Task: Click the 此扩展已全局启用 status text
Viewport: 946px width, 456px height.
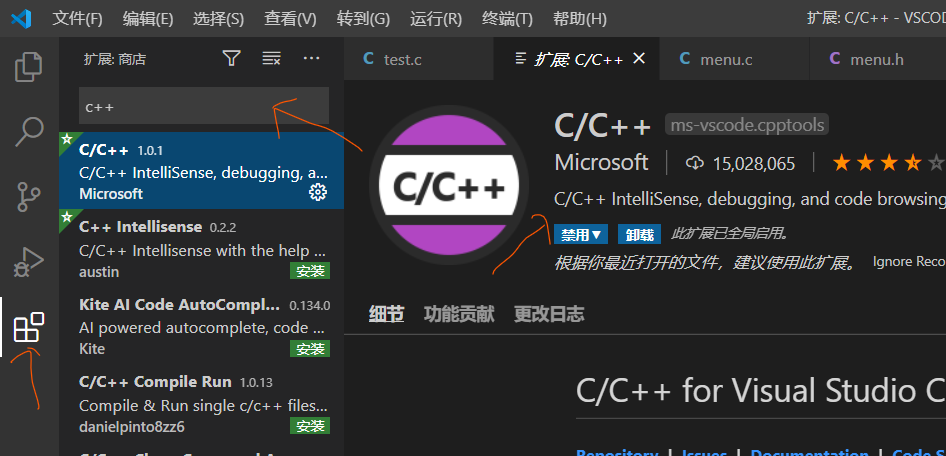Action: point(730,234)
